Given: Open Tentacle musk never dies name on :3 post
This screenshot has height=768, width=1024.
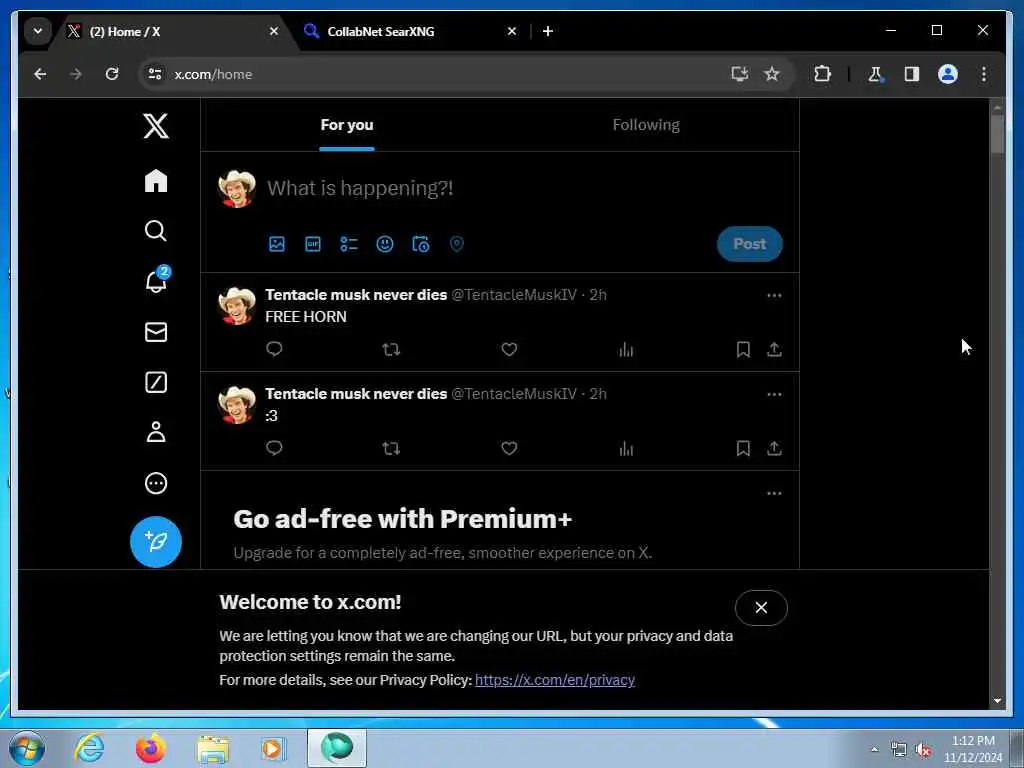Looking at the screenshot, I should tap(356, 394).
